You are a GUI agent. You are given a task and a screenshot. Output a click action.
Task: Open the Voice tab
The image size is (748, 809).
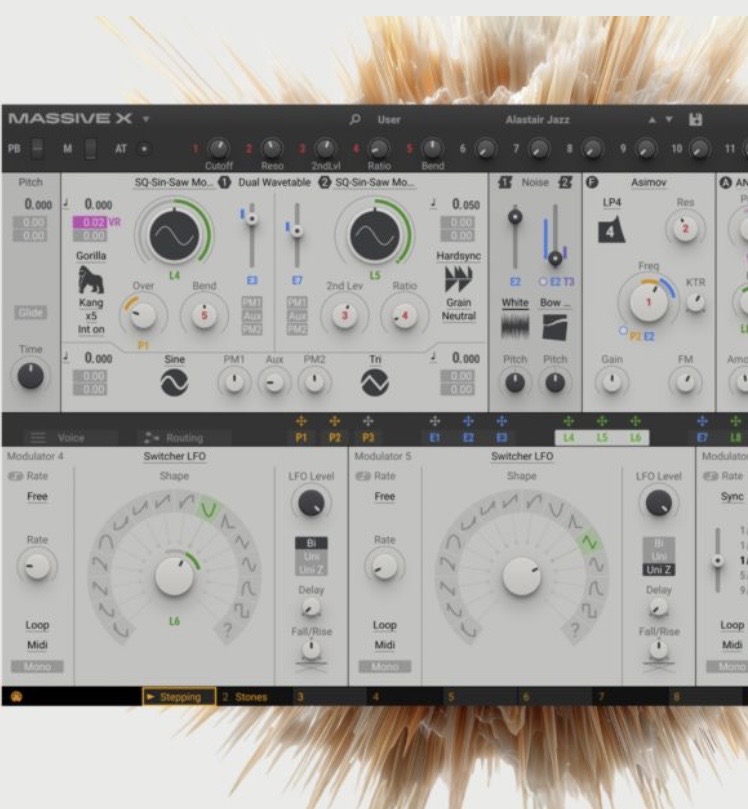point(71,438)
